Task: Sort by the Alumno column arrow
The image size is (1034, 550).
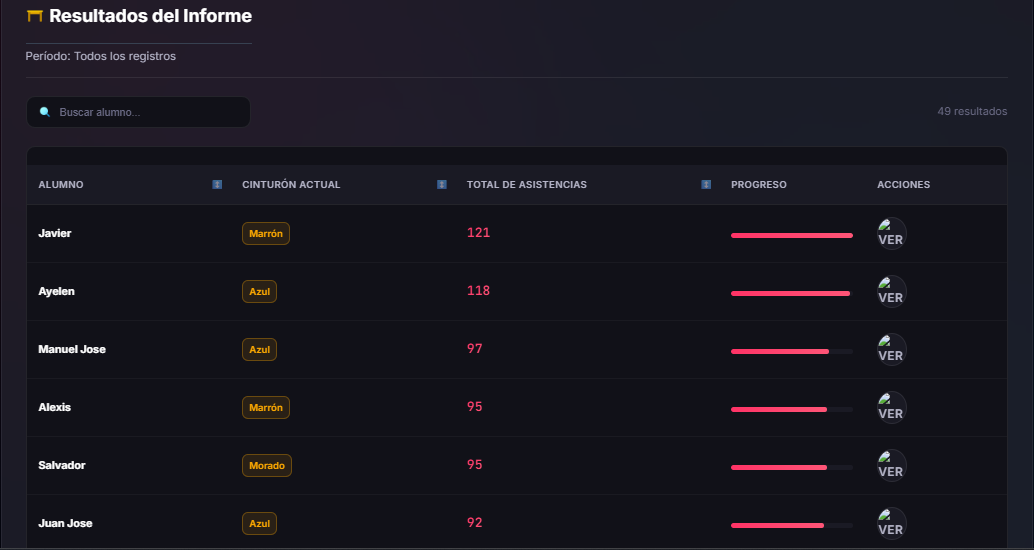Action: click(x=217, y=185)
